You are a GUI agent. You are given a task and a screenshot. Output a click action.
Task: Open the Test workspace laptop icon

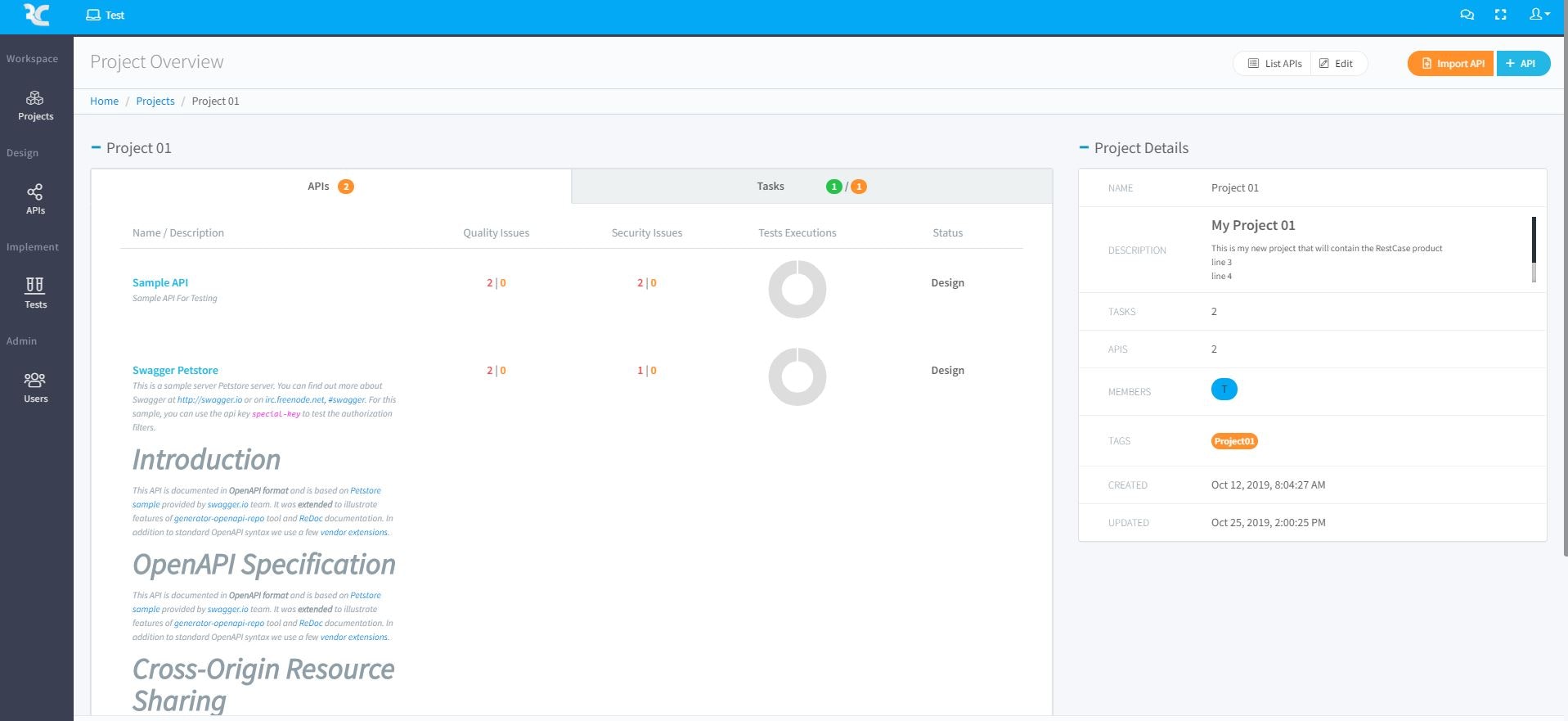pos(93,15)
